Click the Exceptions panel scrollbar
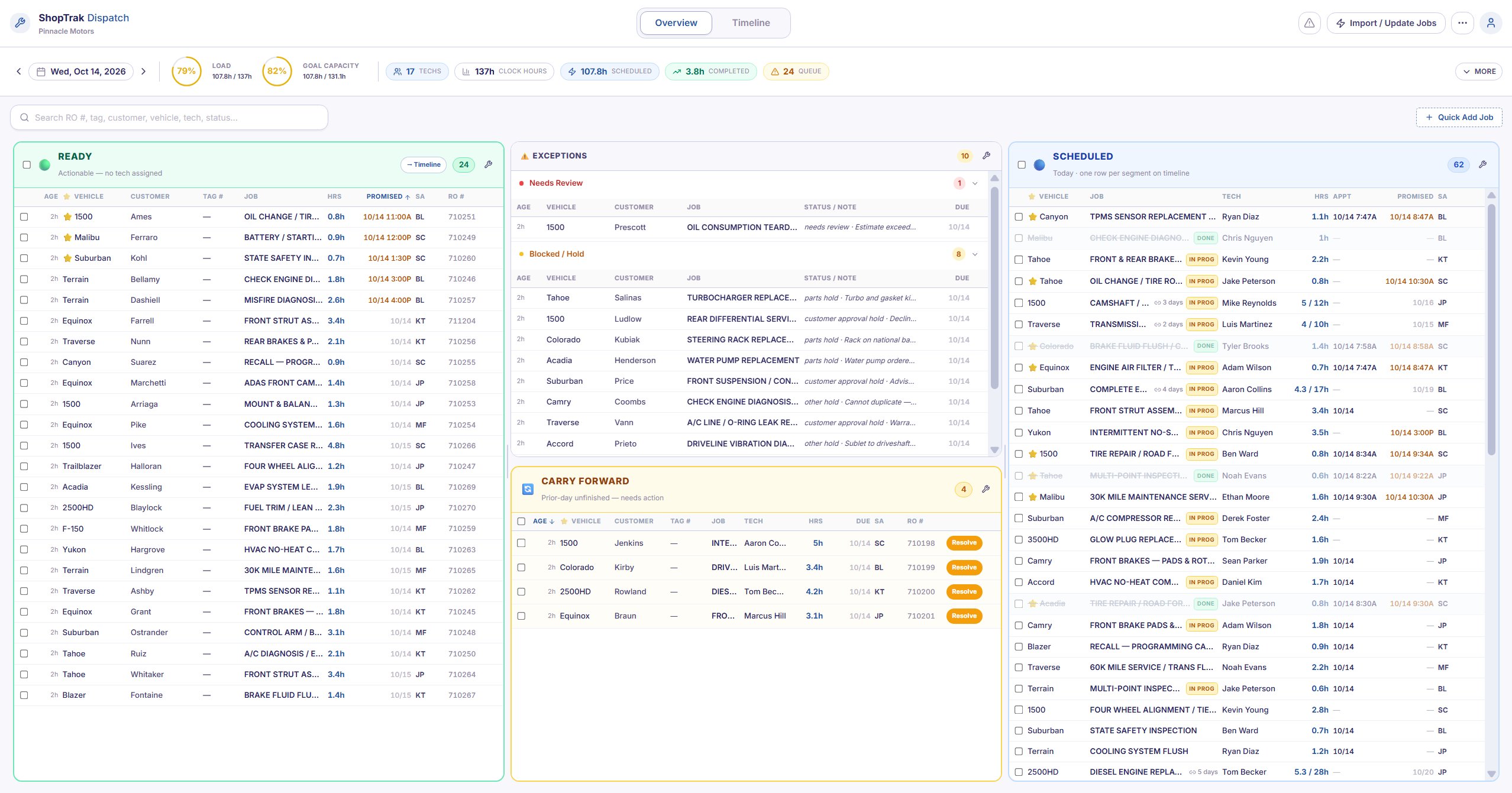 coord(994,287)
